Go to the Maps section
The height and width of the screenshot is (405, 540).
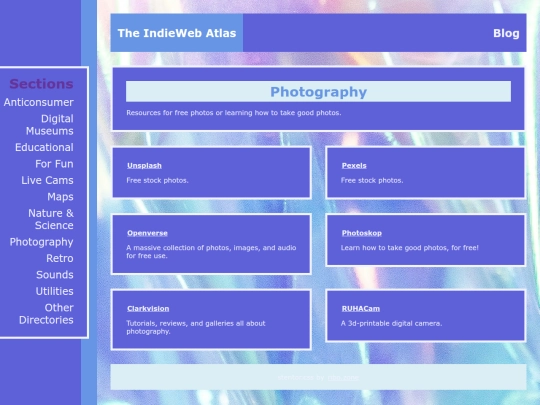[x=60, y=197]
